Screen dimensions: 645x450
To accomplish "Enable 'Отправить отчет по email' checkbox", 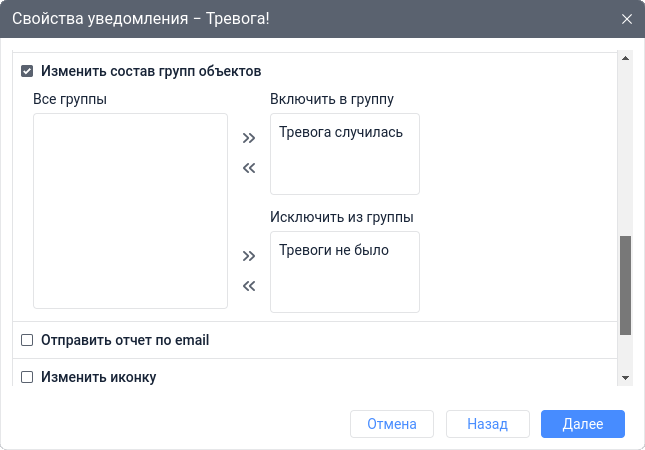I will [x=27, y=340].
